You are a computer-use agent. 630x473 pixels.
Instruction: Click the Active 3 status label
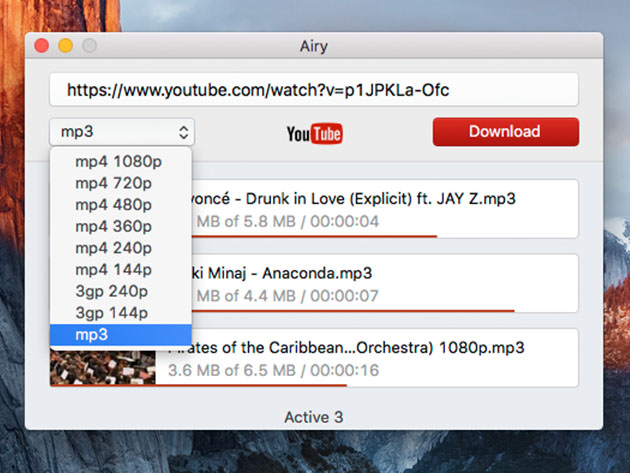pos(314,417)
